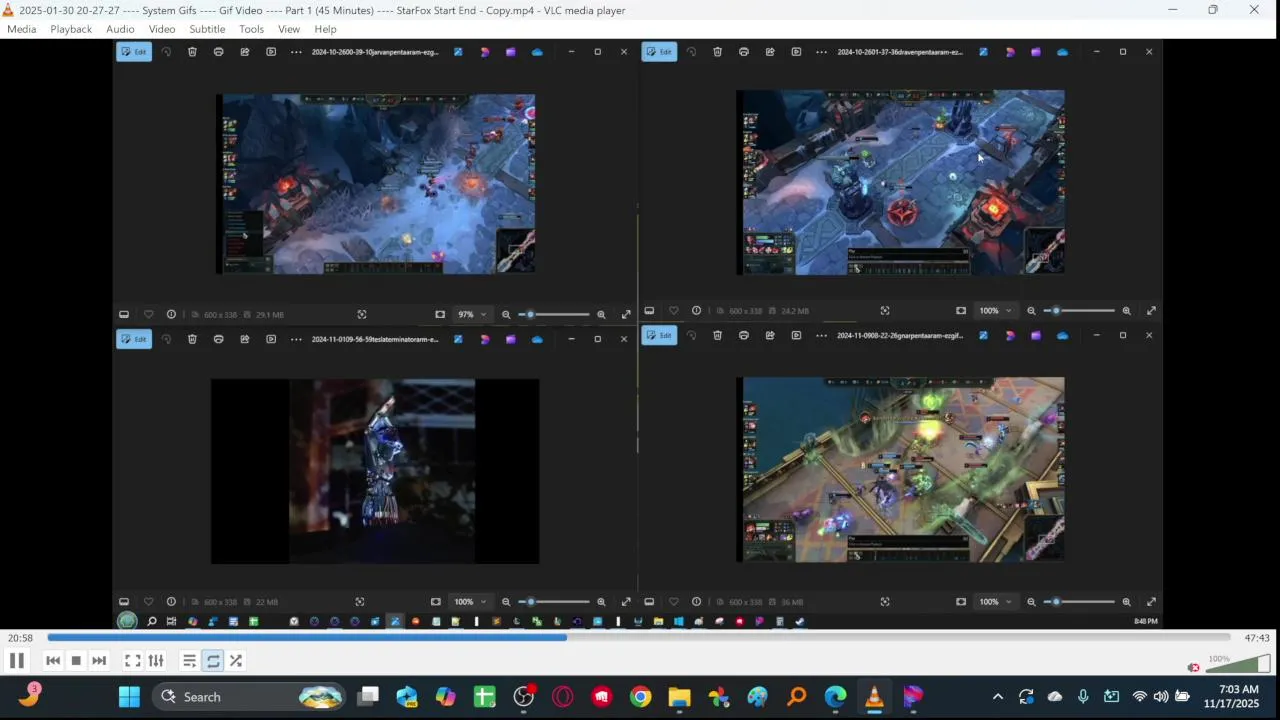This screenshot has width=1280, height=720.
Task: Open orange magnifier search app
Action: click(796, 697)
